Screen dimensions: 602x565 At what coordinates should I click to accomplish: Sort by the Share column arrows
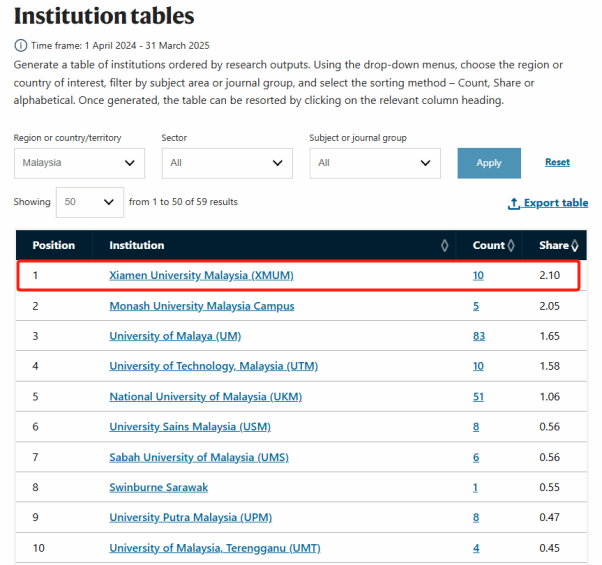pyautogui.click(x=575, y=246)
